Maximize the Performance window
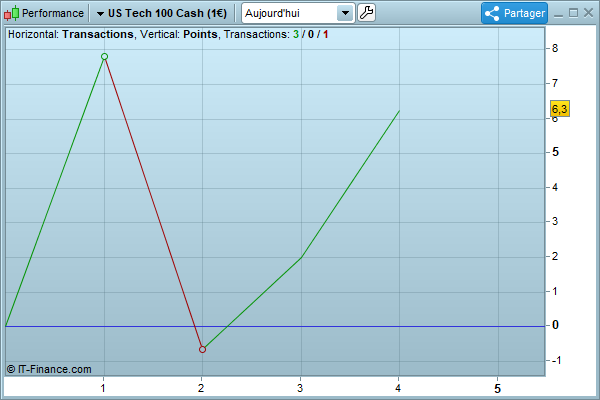 (x=573, y=13)
